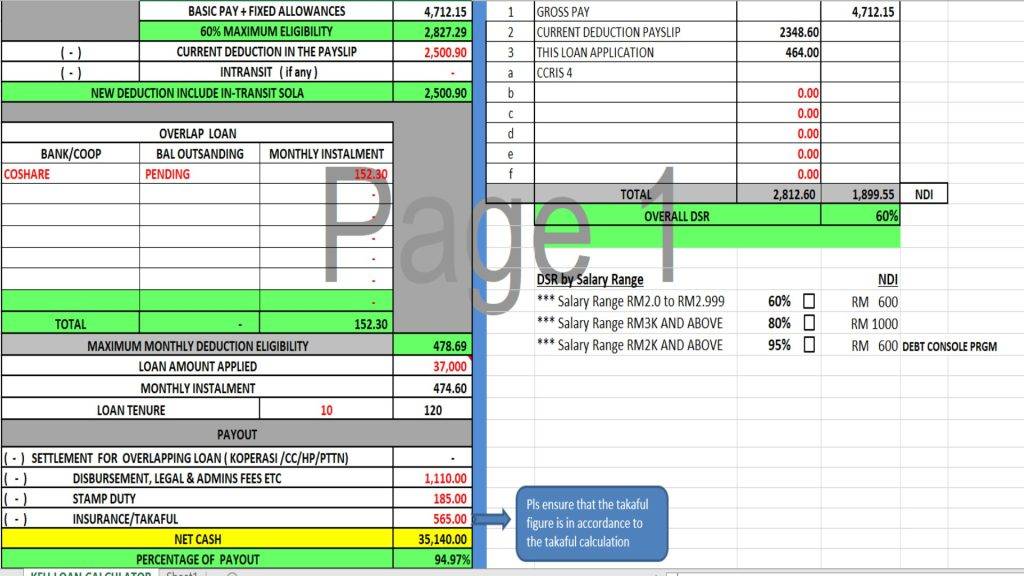The image size is (1024, 576).
Task: Click the OVERLAP LOAN table title
Action: [197, 133]
